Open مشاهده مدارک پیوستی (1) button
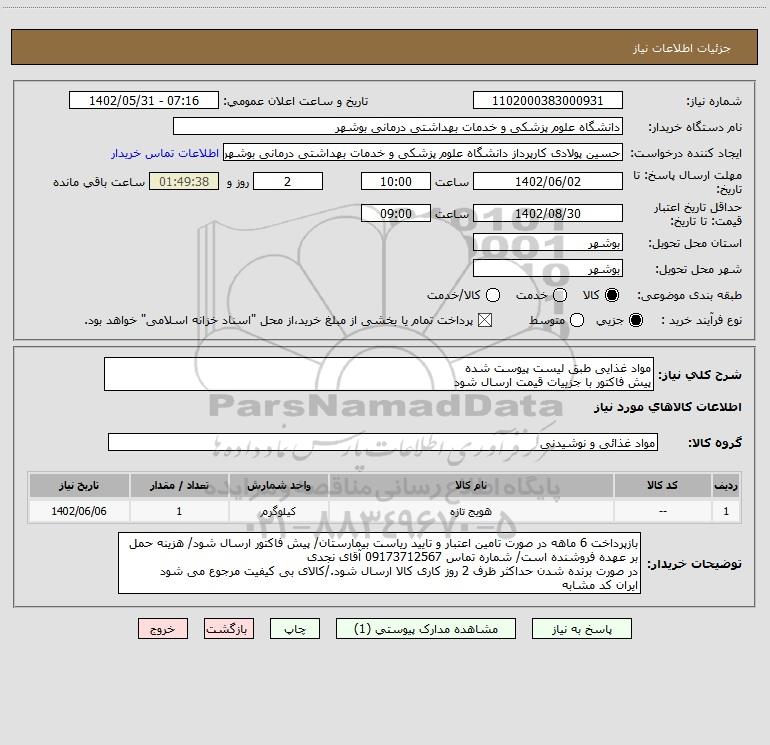This screenshot has width=770, height=745. 426,629
